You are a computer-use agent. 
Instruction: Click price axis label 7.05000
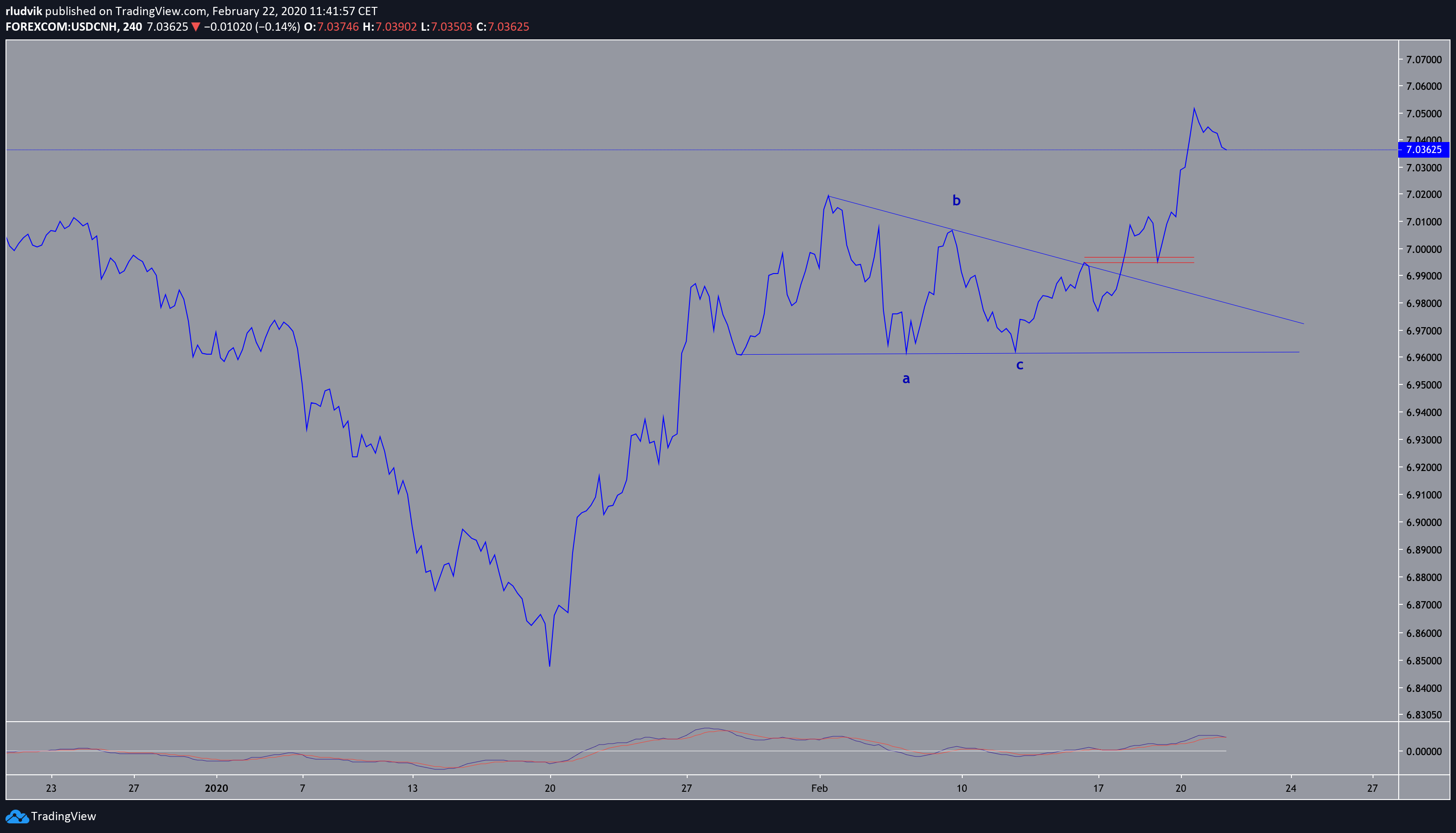pos(1423,114)
